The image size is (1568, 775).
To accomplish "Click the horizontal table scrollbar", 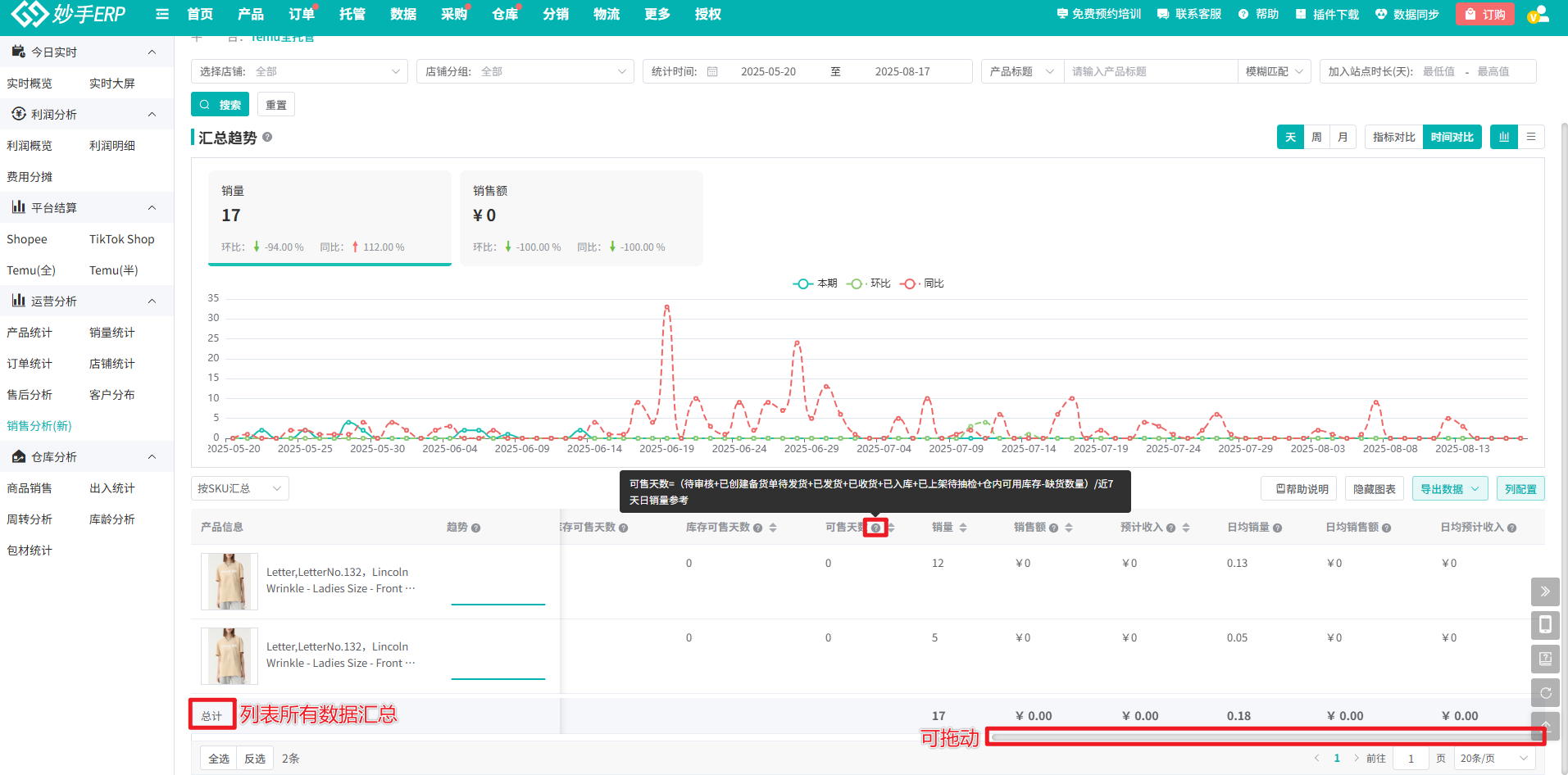I will (x=1264, y=737).
